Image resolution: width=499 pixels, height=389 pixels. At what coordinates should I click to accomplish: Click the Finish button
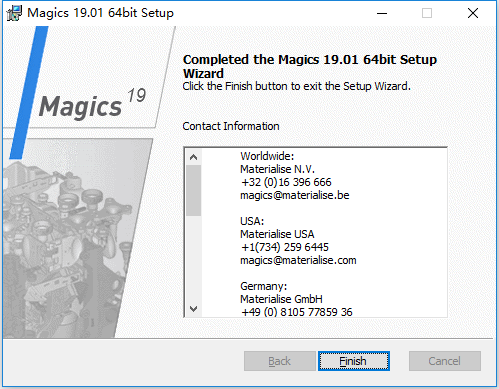(354, 361)
